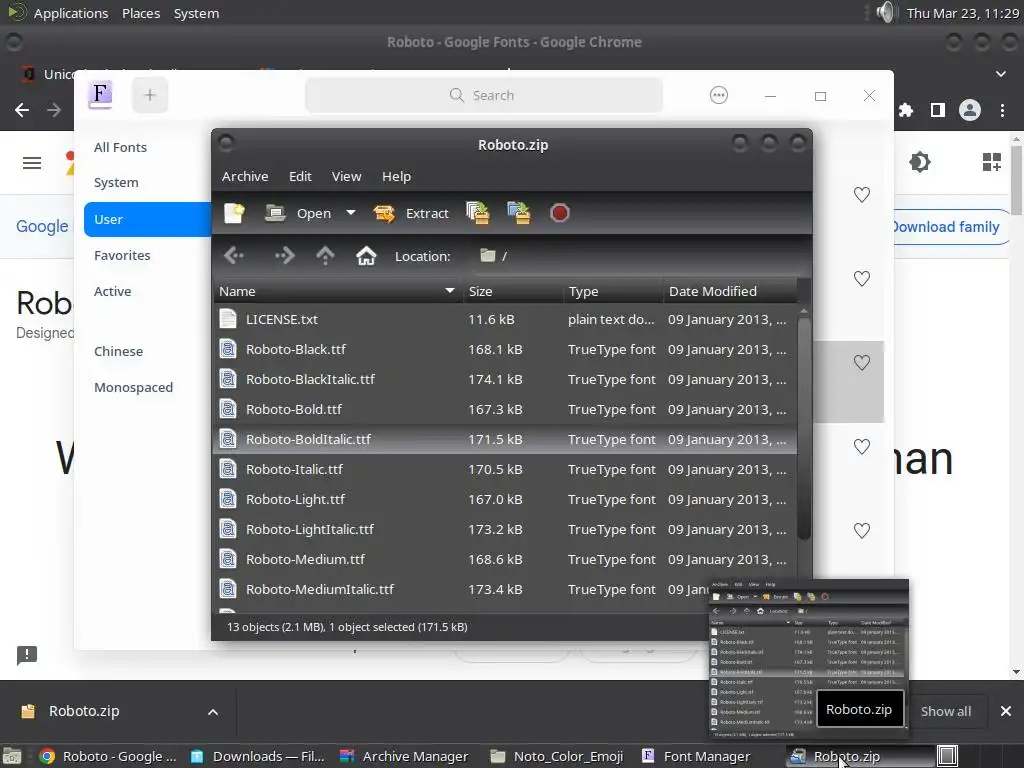Open Chrome three-dot menu
This screenshot has height=768, width=1024.
1002,110
